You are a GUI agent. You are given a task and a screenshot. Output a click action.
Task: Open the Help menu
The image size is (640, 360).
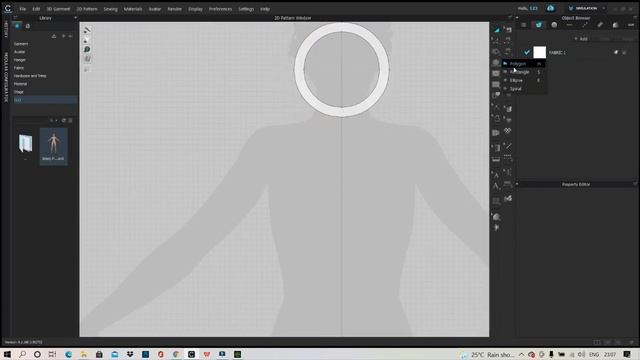265,9
